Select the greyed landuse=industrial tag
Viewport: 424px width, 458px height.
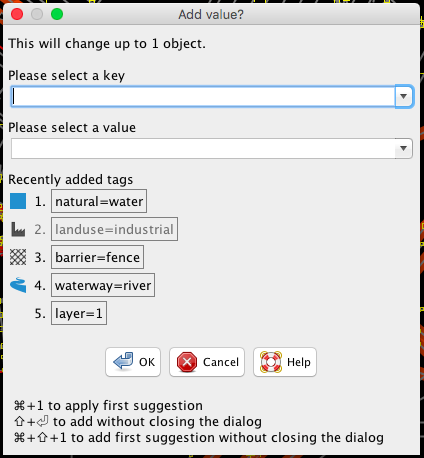(x=114, y=229)
